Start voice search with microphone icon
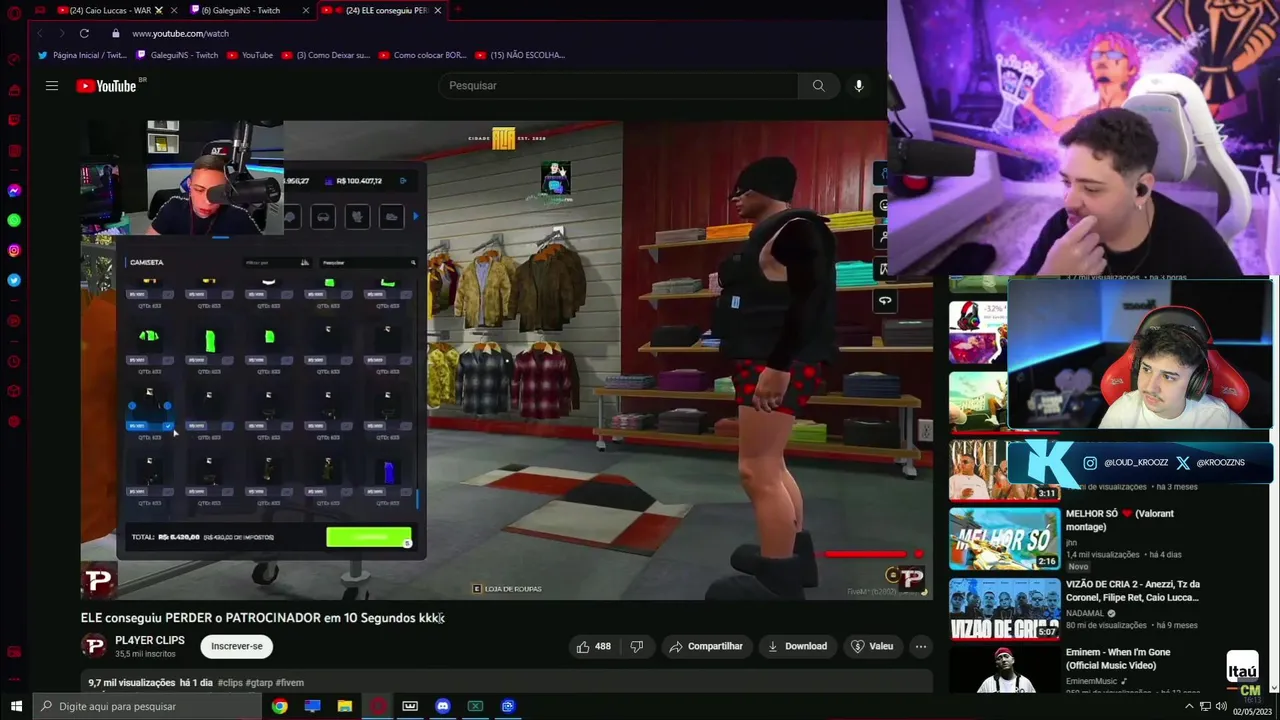Screen dimensions: 1280x720 tap(858, 86)
